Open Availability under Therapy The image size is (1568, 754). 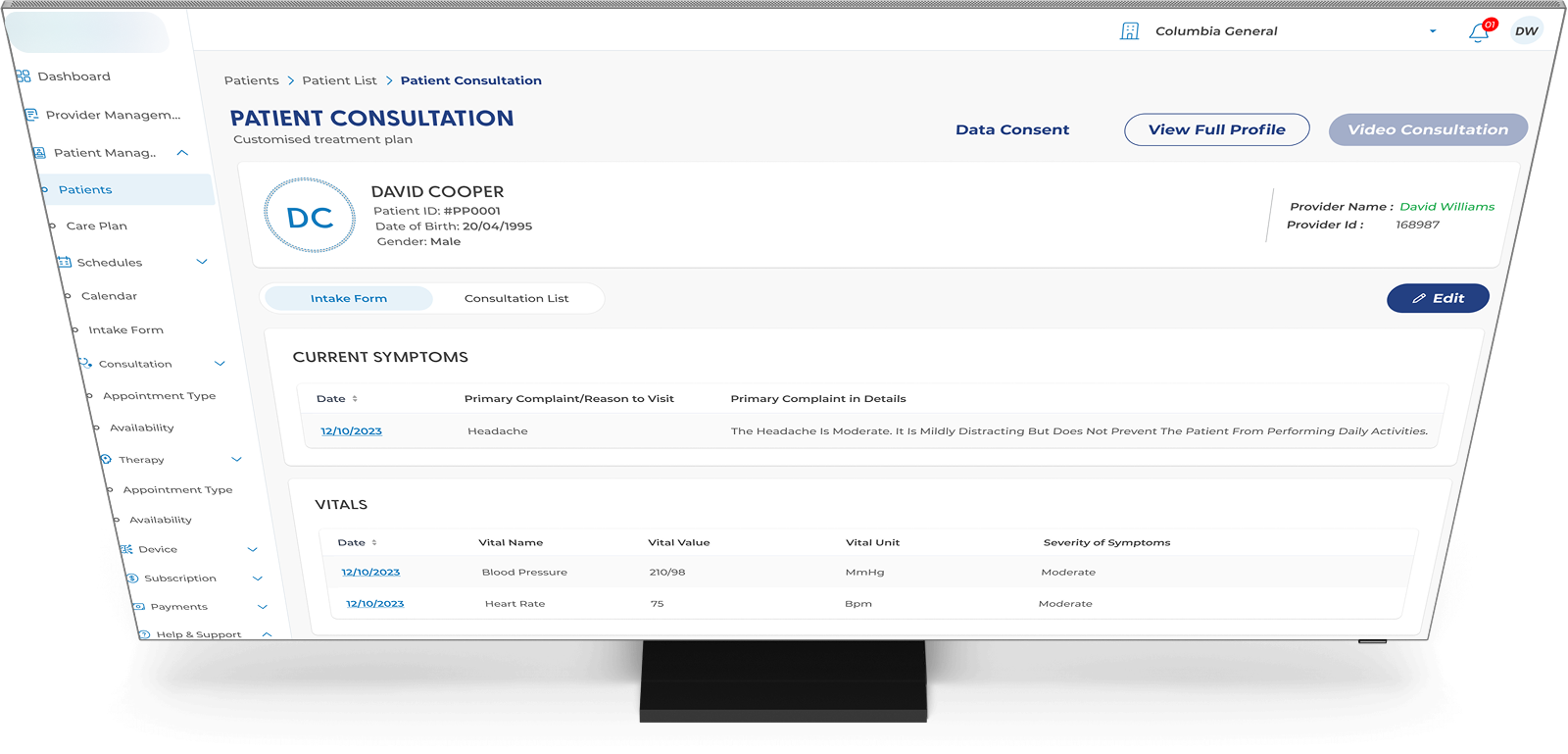(161, 521)
